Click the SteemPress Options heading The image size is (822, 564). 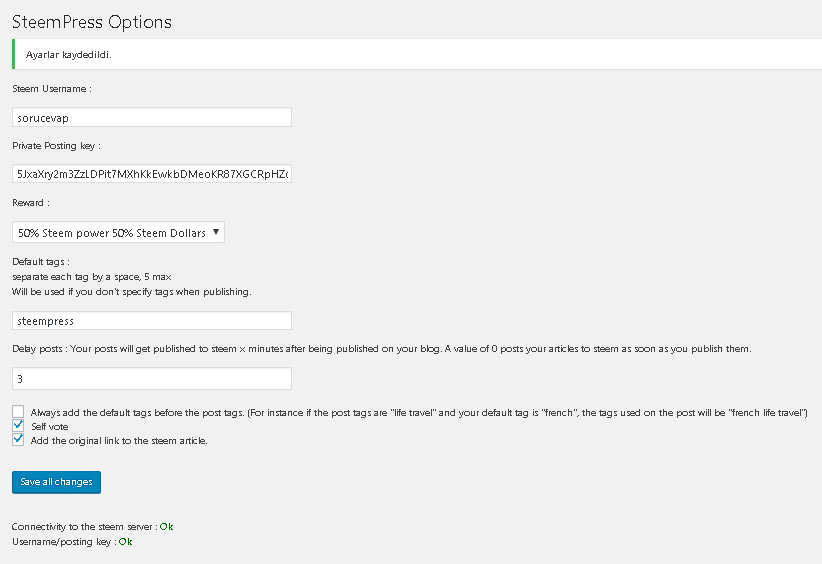tap(92, 21)
